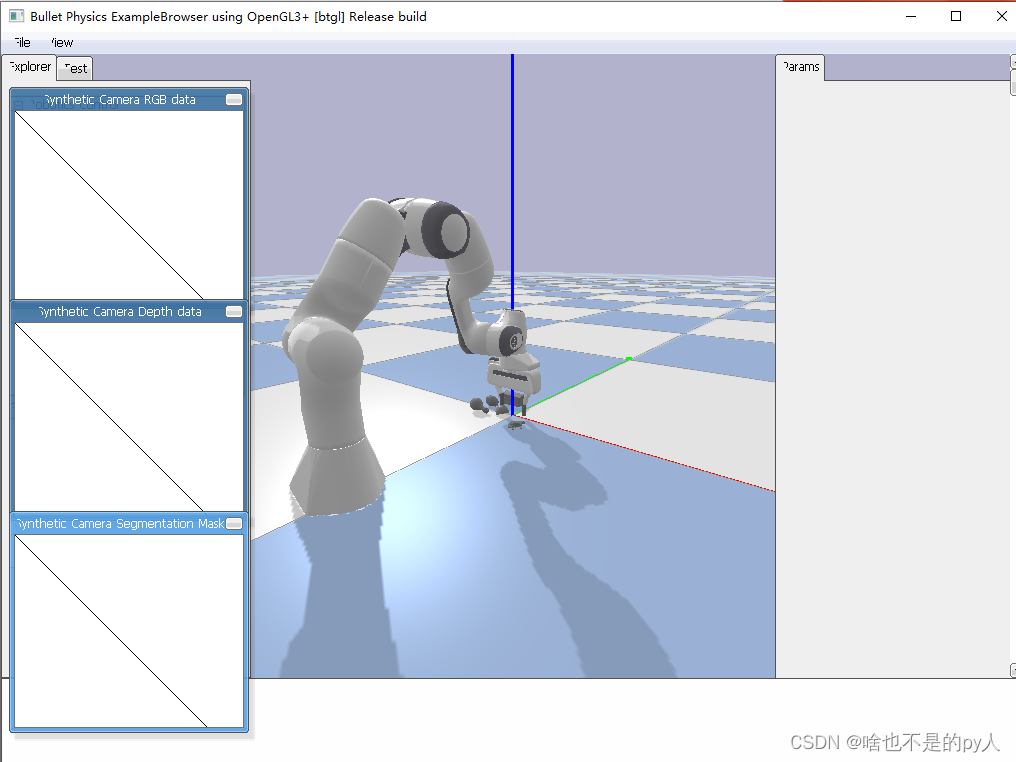Click the Bullet Physics icon in the title bar

pos(16,15)
